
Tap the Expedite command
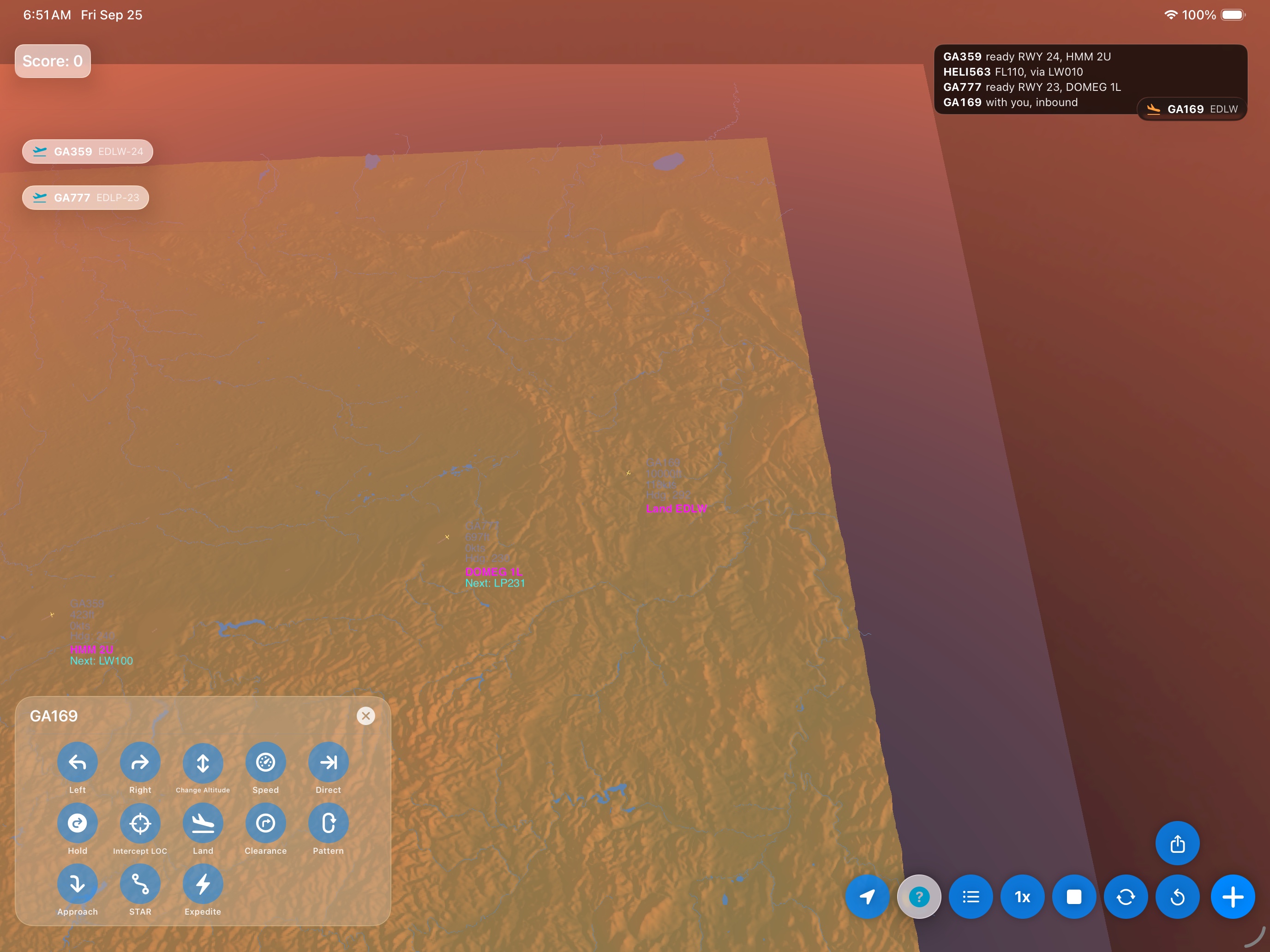pos(203,884)
